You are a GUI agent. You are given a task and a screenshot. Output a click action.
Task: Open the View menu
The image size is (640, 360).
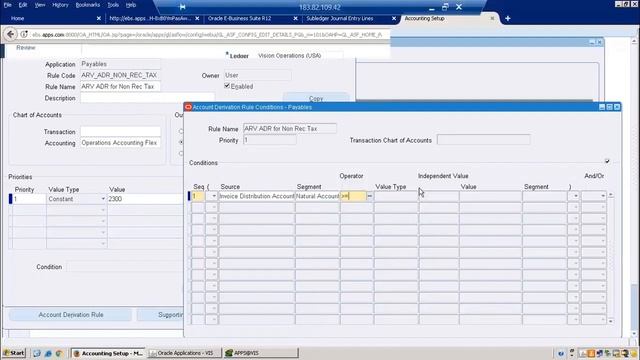40,5
